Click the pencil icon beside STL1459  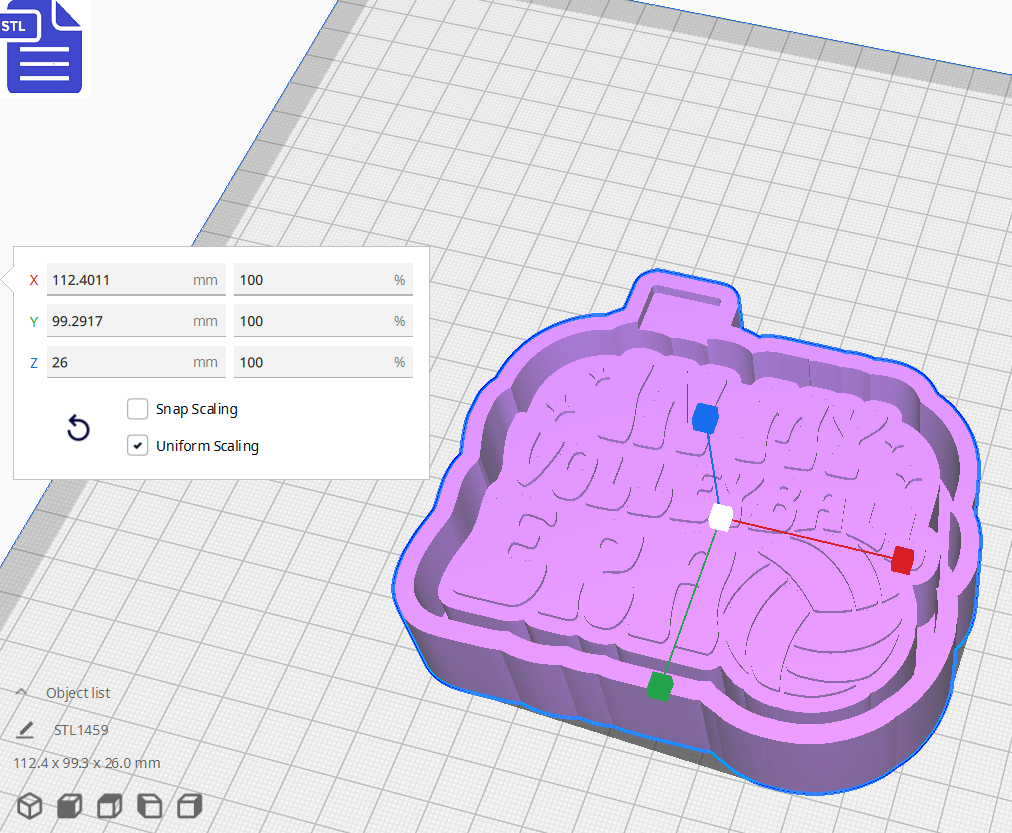click(25, 730)
